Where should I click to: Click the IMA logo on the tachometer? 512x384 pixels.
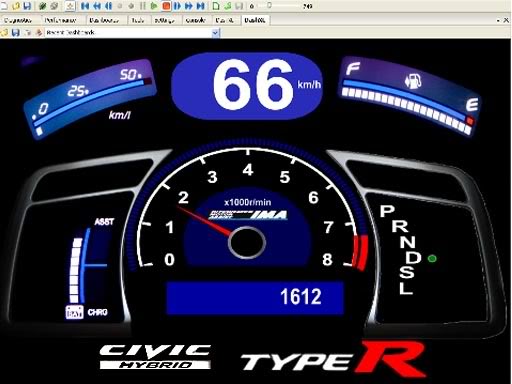(249, 215)
